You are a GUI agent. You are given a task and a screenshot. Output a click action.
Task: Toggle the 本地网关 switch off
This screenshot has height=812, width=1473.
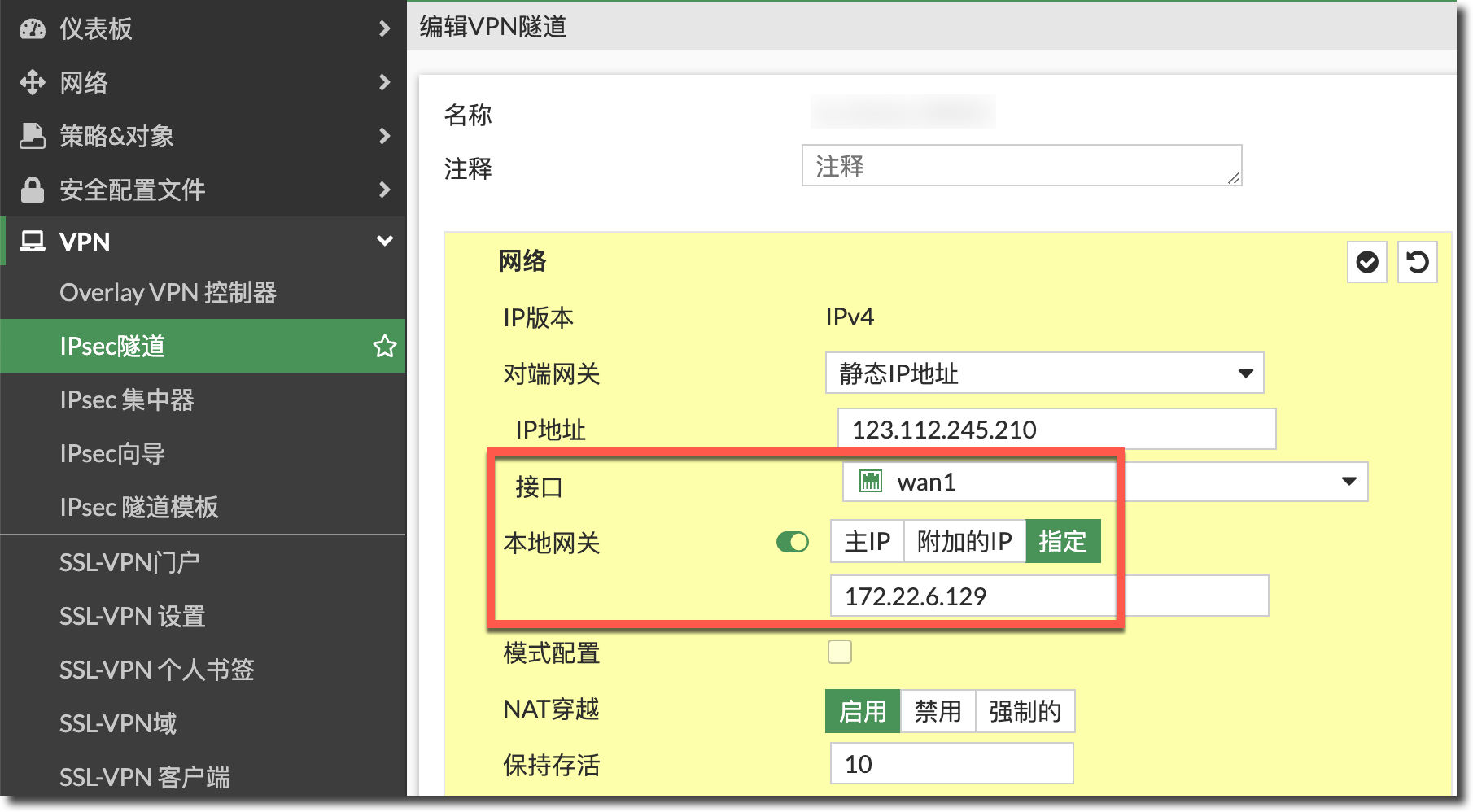pos(792,542)
